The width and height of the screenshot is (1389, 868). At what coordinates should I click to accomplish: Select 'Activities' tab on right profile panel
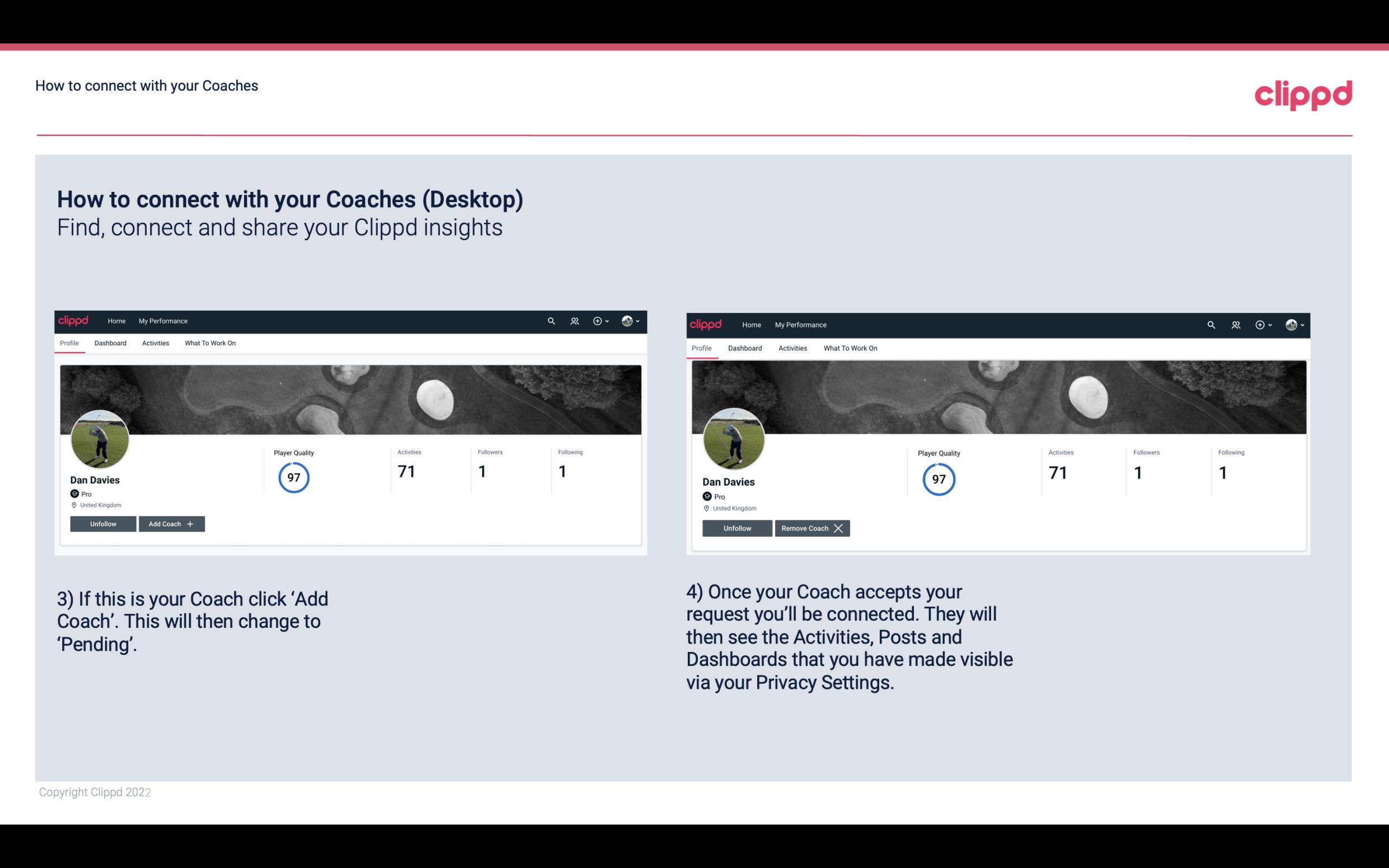pyautogui.click(x=791, y=347)
